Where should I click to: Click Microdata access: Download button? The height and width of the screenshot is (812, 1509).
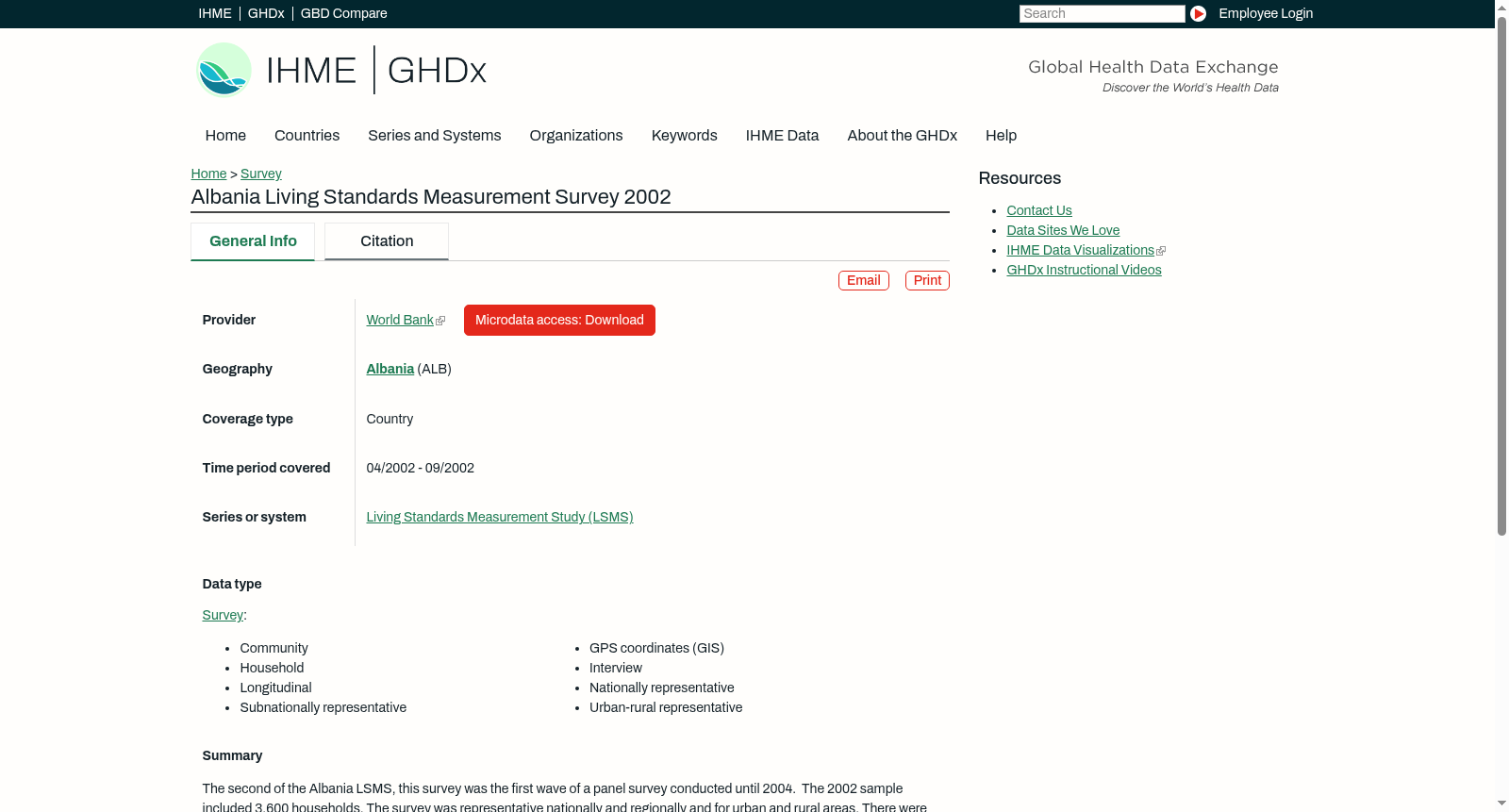(x=559, y=320)
